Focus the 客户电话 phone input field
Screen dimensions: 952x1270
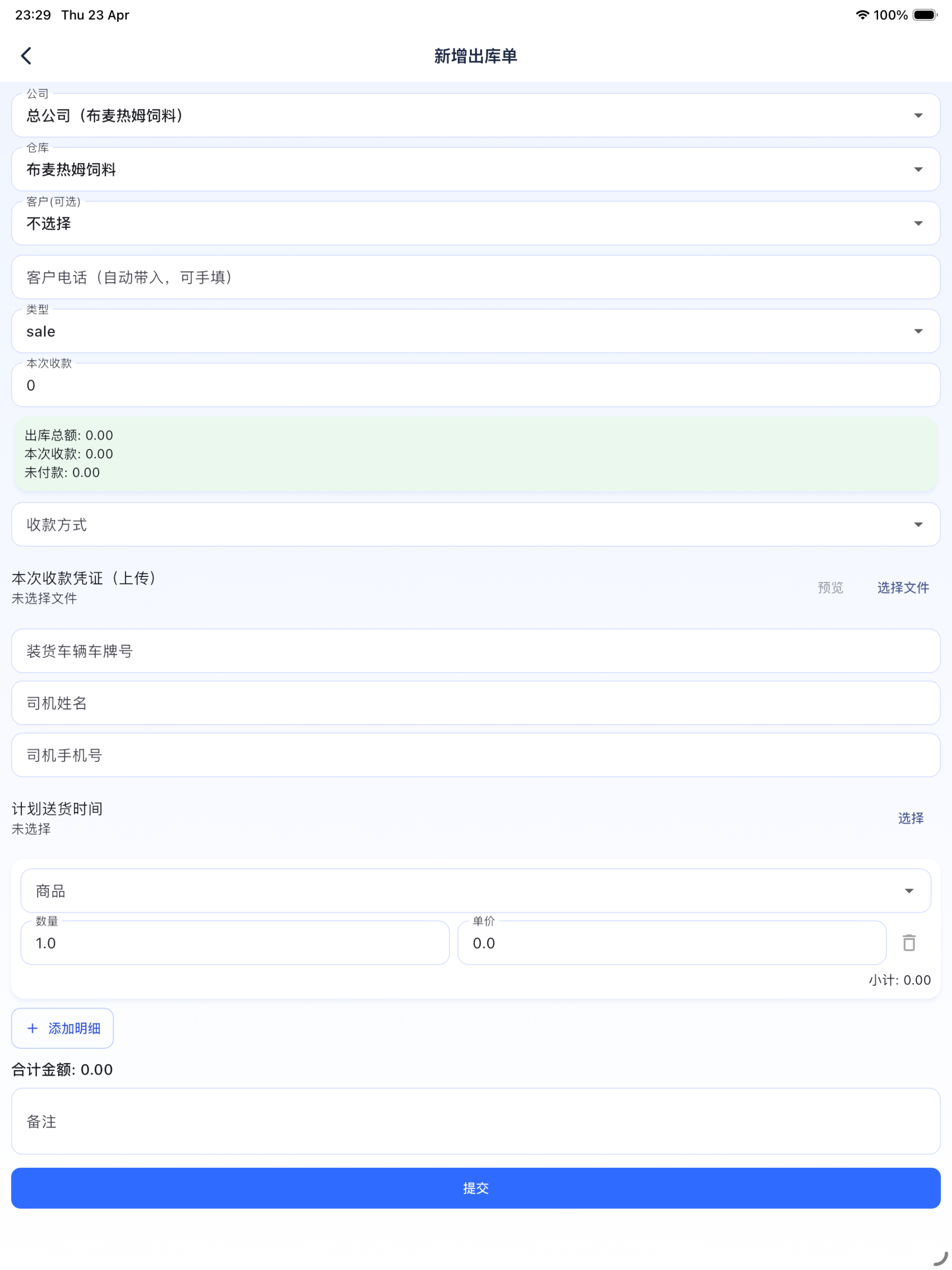(476, 277)
